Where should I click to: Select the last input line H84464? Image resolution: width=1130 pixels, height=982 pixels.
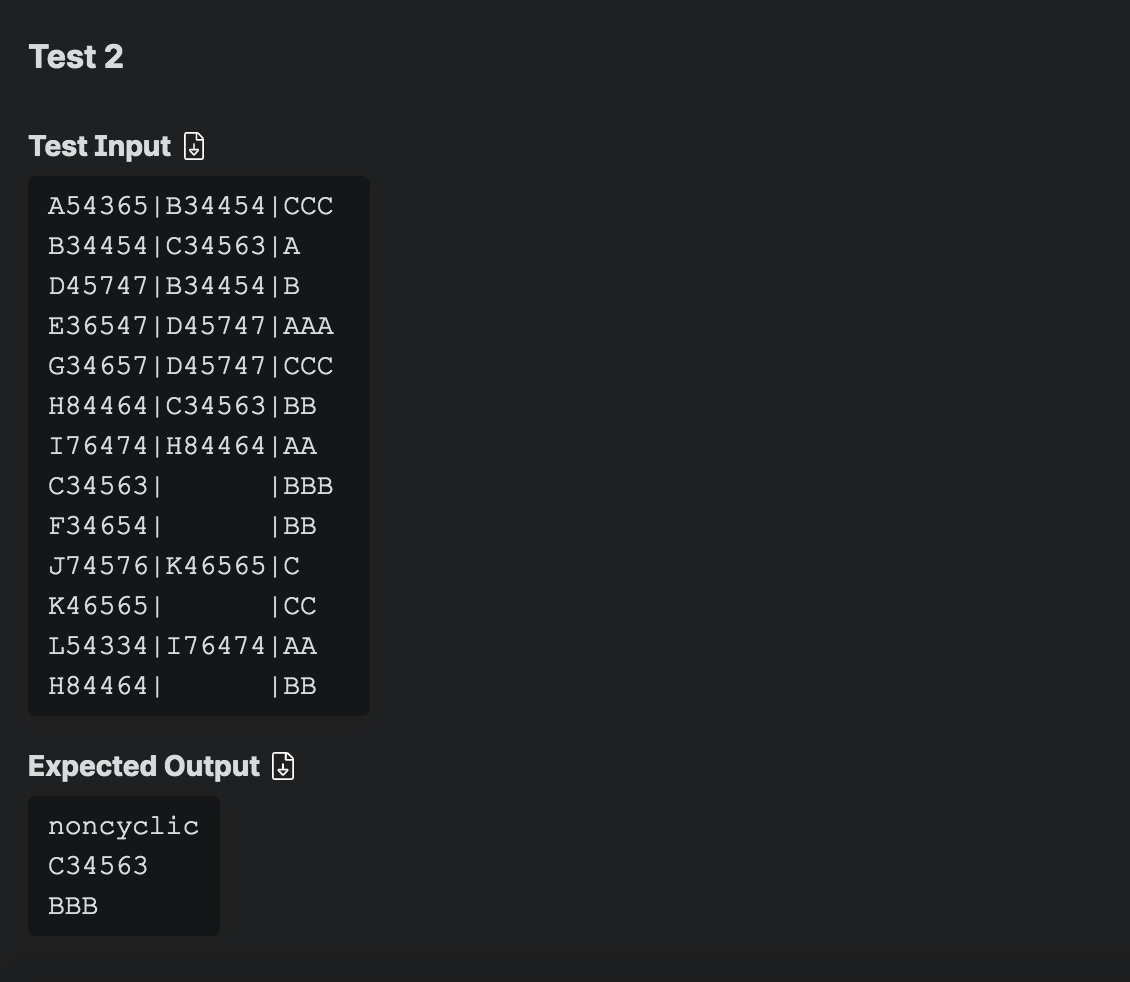point(182,686)
